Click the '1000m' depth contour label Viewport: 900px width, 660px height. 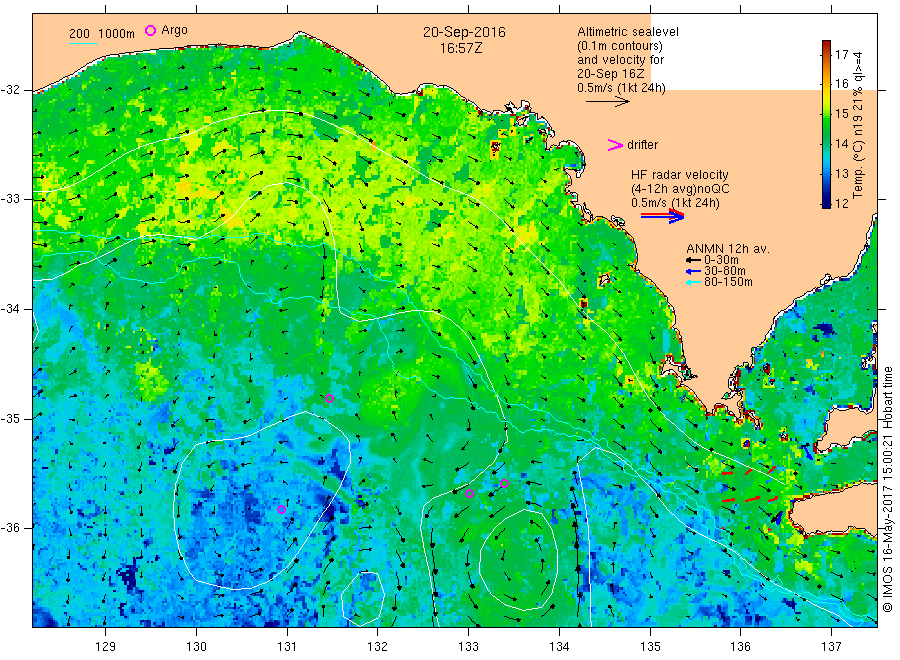[x=116, y=34]
